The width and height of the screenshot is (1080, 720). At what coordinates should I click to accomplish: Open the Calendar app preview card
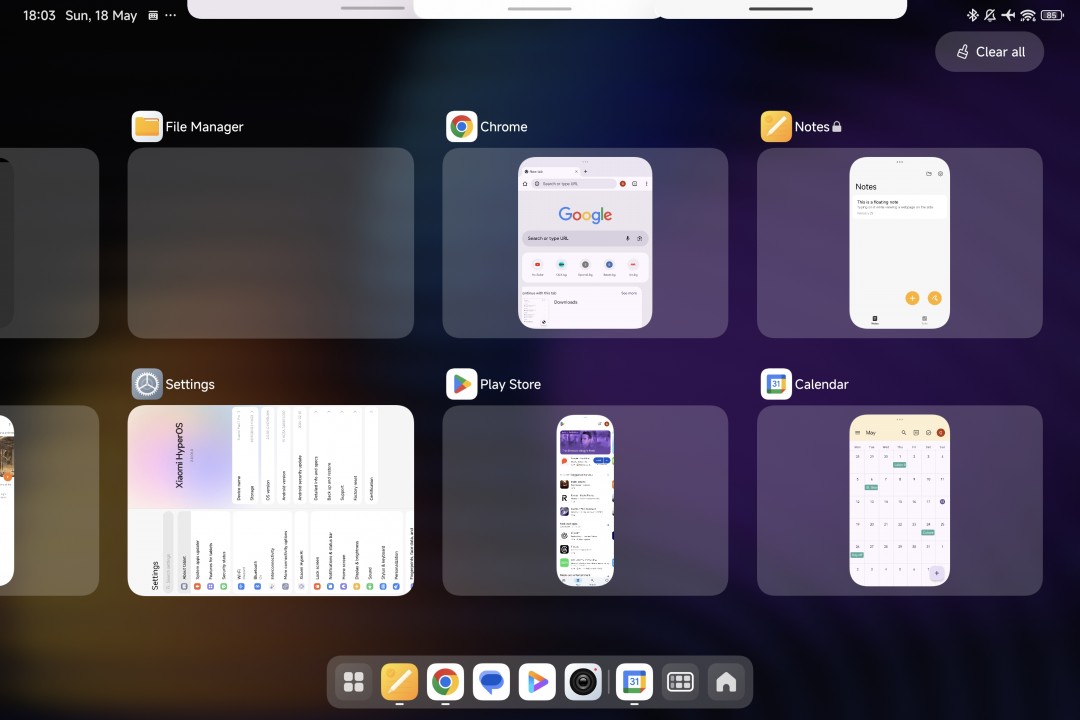click(x=899, y=500)
